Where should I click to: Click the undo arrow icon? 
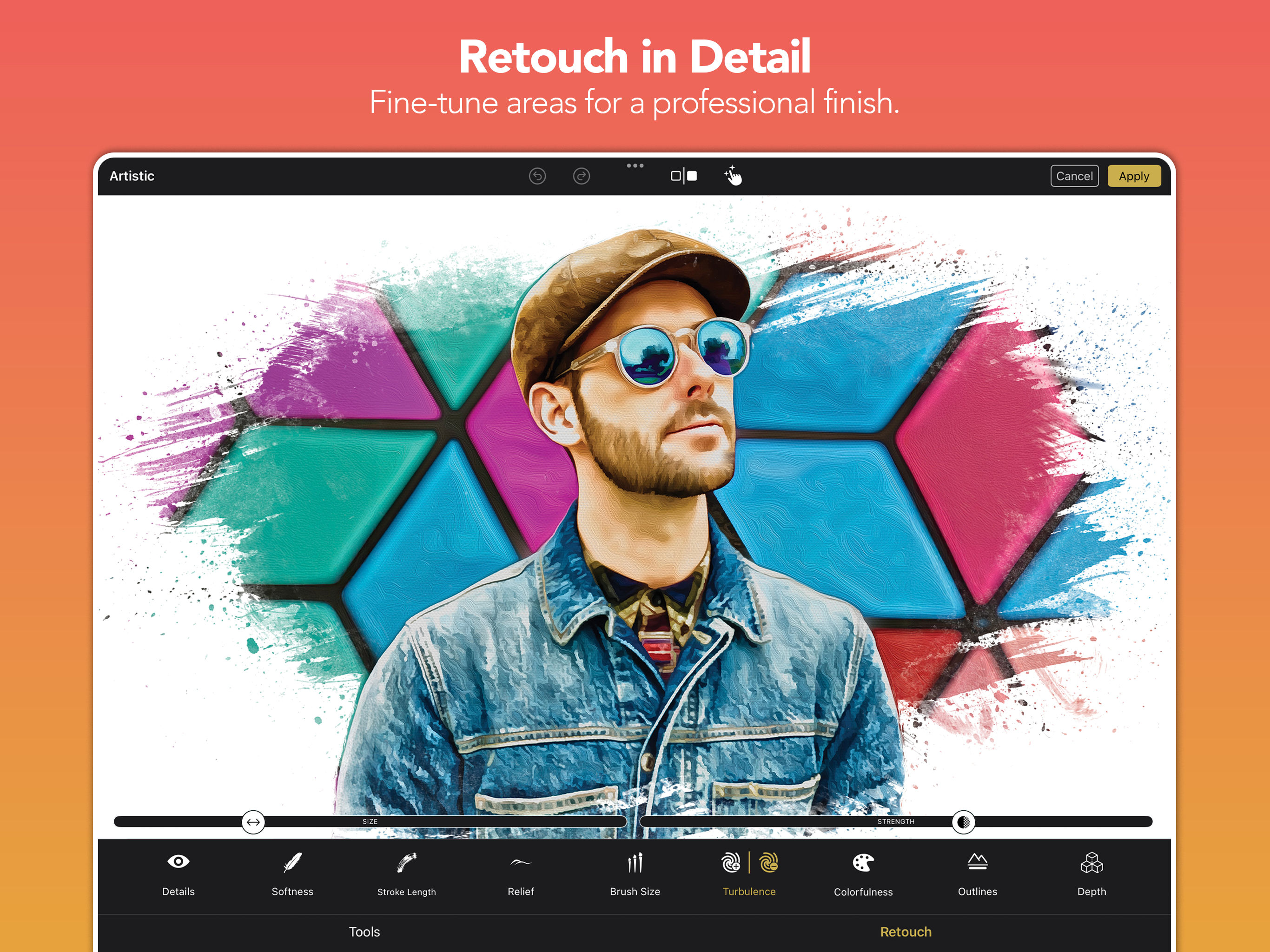537,176
